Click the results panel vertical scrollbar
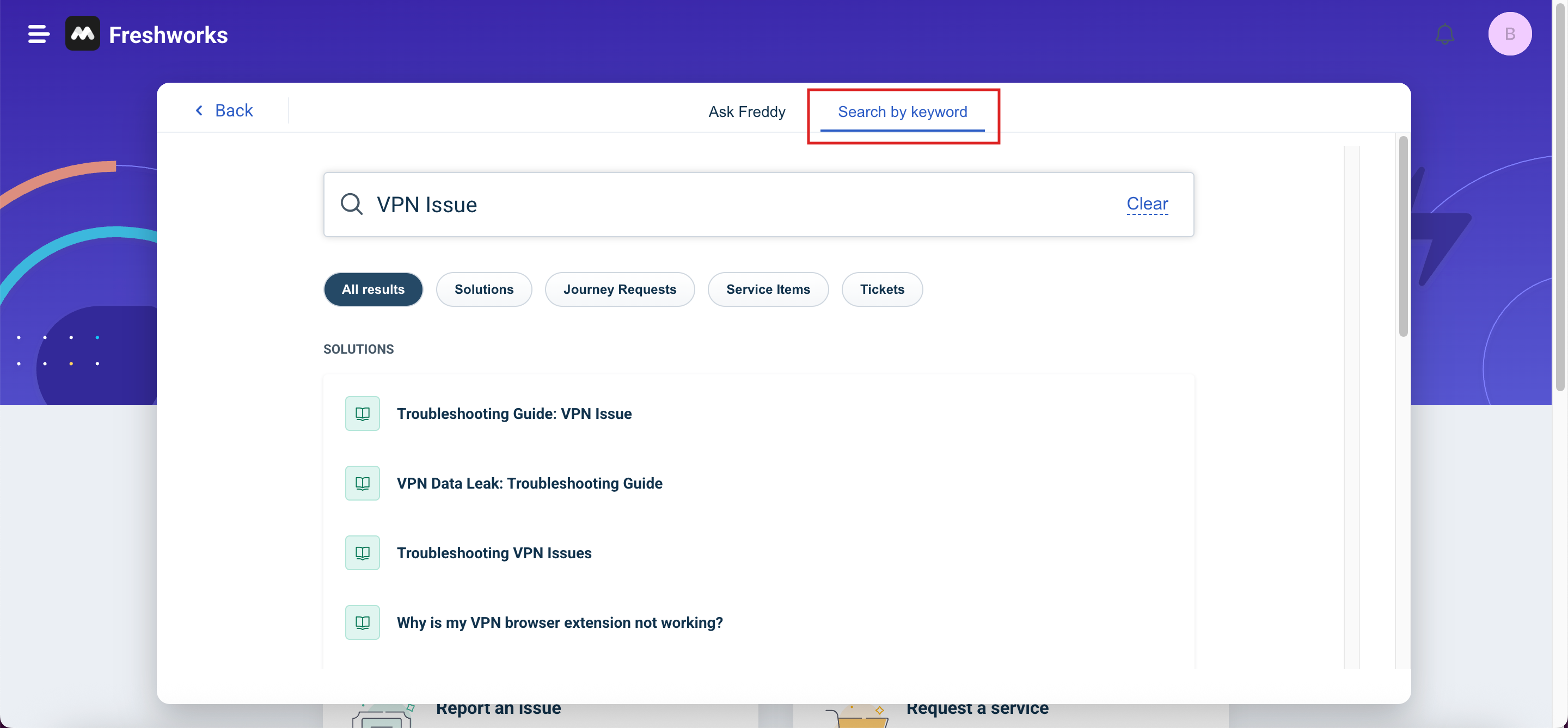Viewport: 1568px width, 728px height. click(1402, 237)
